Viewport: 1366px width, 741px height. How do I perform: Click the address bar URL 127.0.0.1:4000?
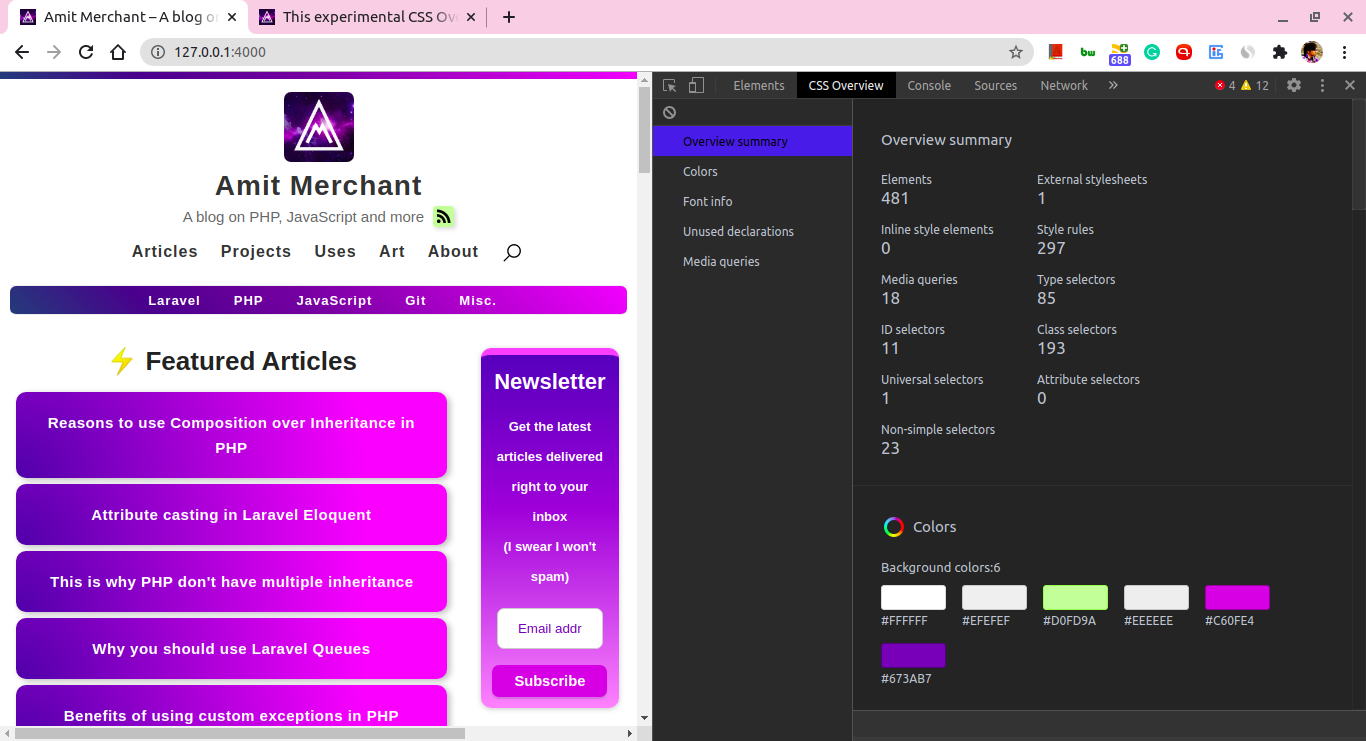[220, 52]
